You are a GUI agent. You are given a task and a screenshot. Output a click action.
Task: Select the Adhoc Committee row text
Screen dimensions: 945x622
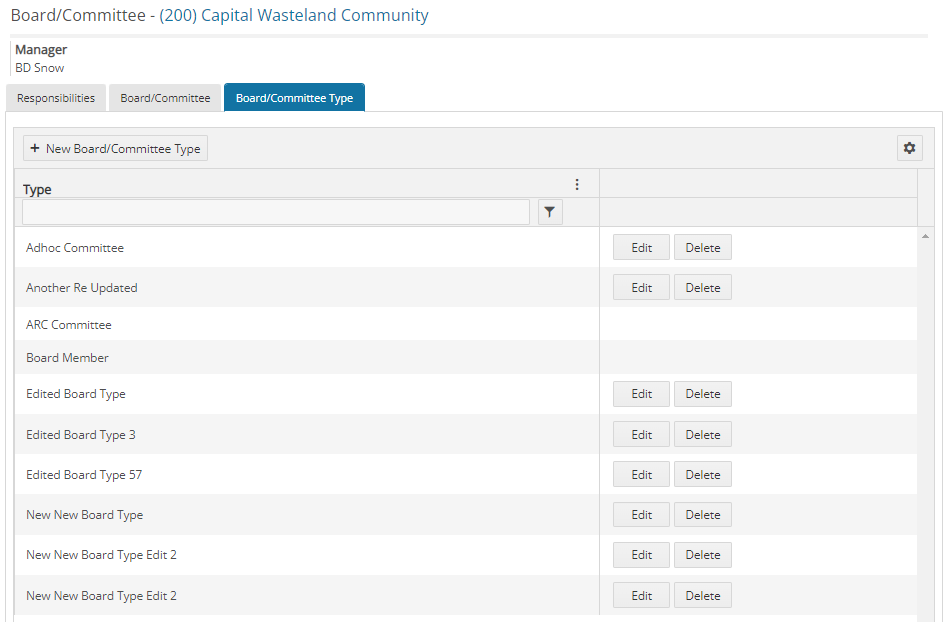pos(75,248)
